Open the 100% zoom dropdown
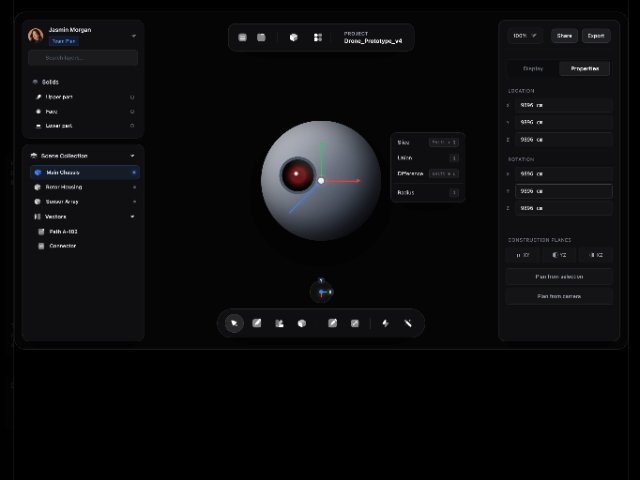The image size is (640, 480). (525, 35)
